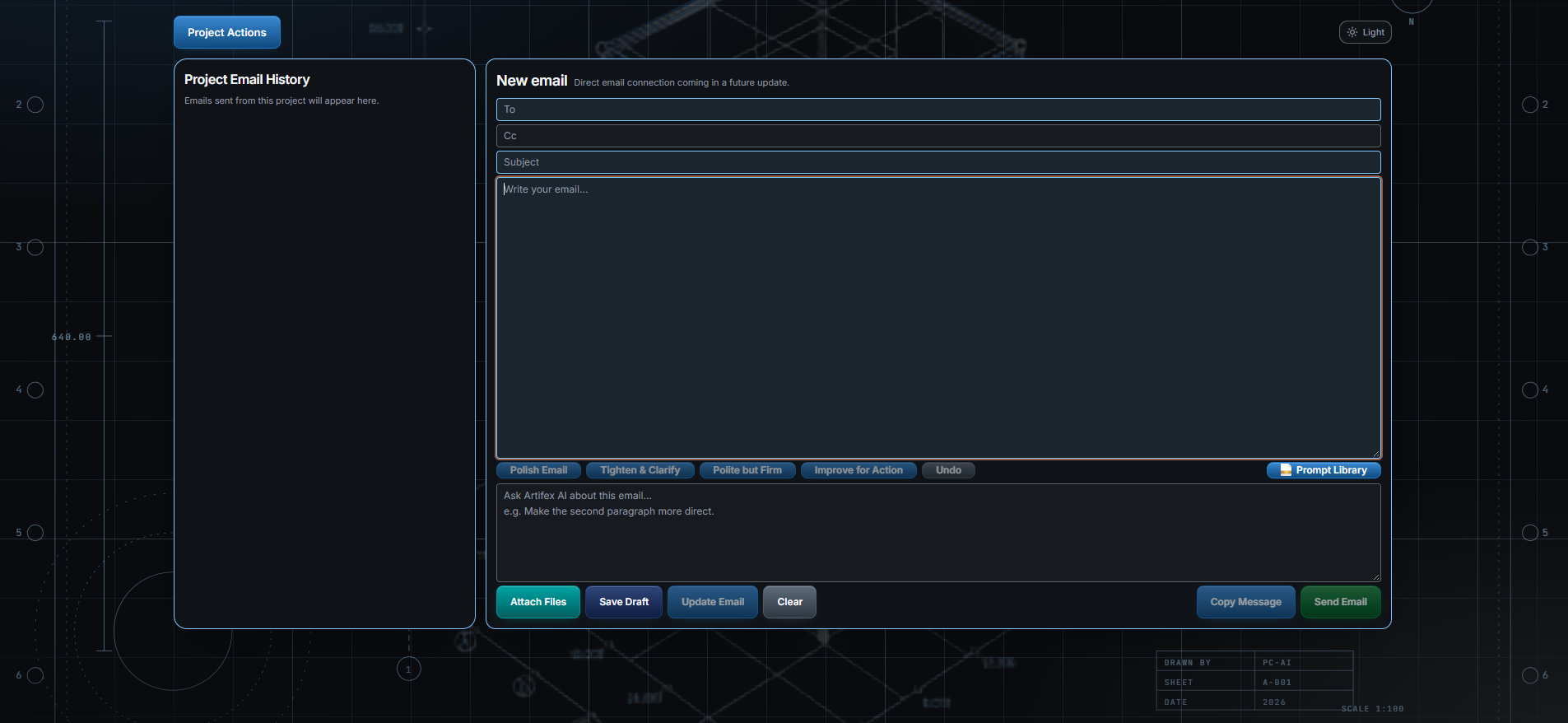Open the Project Actions menu

click(x=226, y=32)
